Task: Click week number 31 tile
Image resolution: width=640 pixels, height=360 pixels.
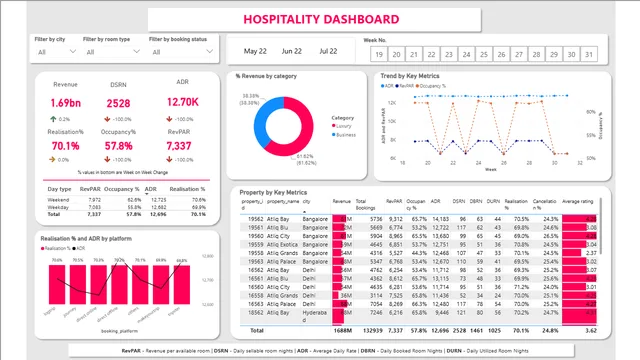Action: tap(589, 54)
